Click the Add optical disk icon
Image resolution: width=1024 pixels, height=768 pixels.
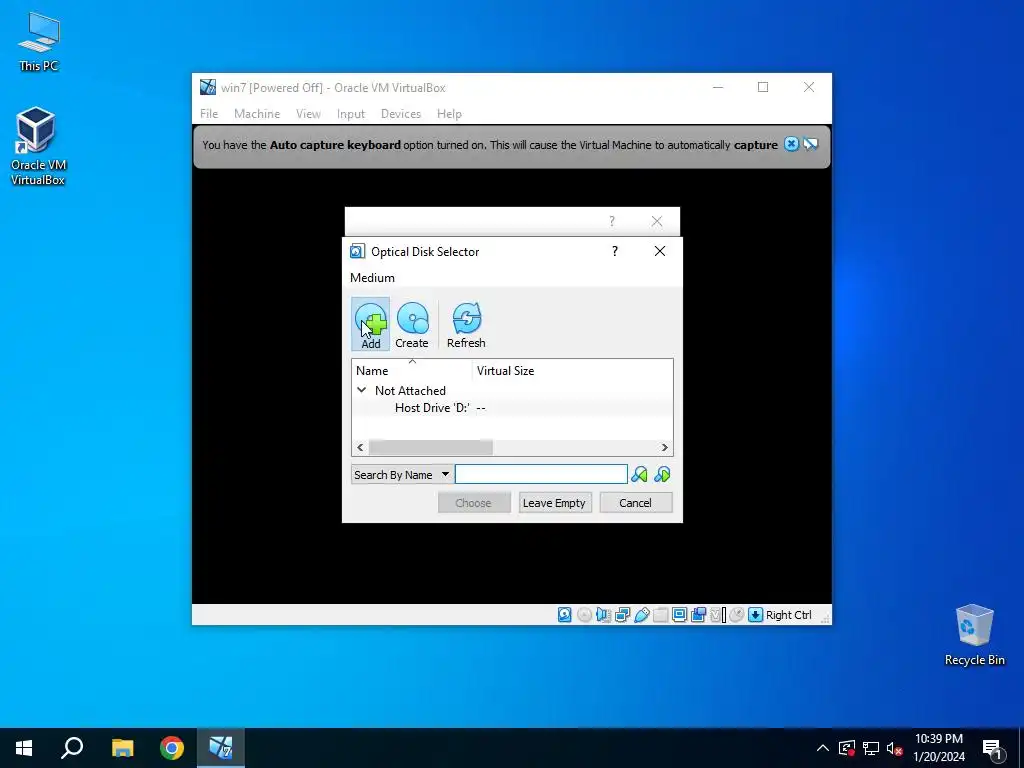370,324
